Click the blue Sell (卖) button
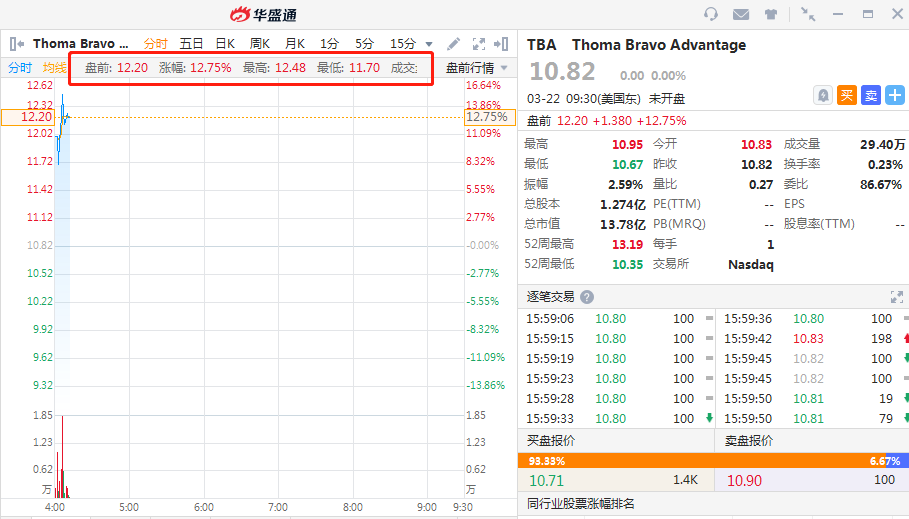 click(x=871, y=95)
